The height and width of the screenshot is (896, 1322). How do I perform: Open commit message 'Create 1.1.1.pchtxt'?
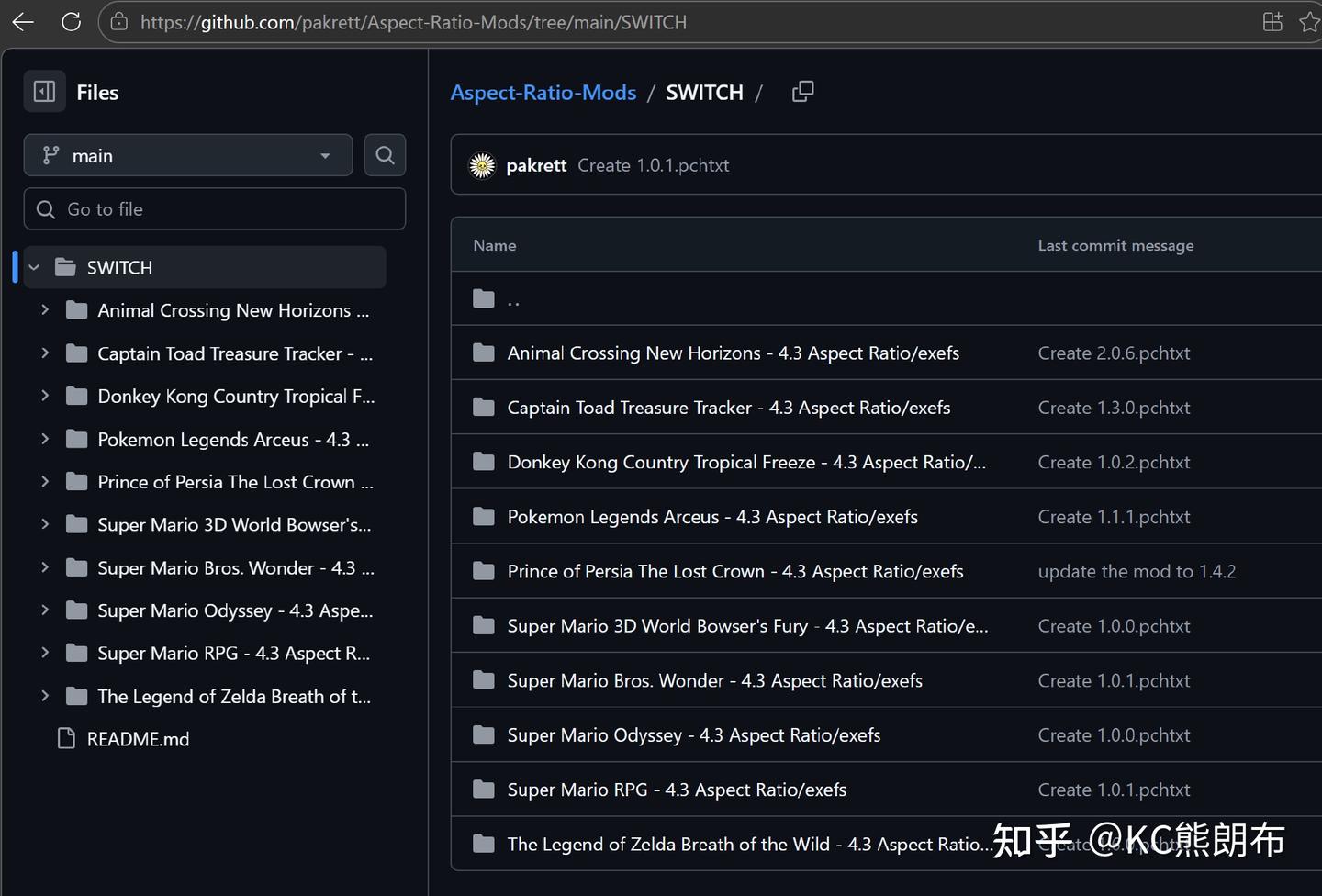[1114, 517]
